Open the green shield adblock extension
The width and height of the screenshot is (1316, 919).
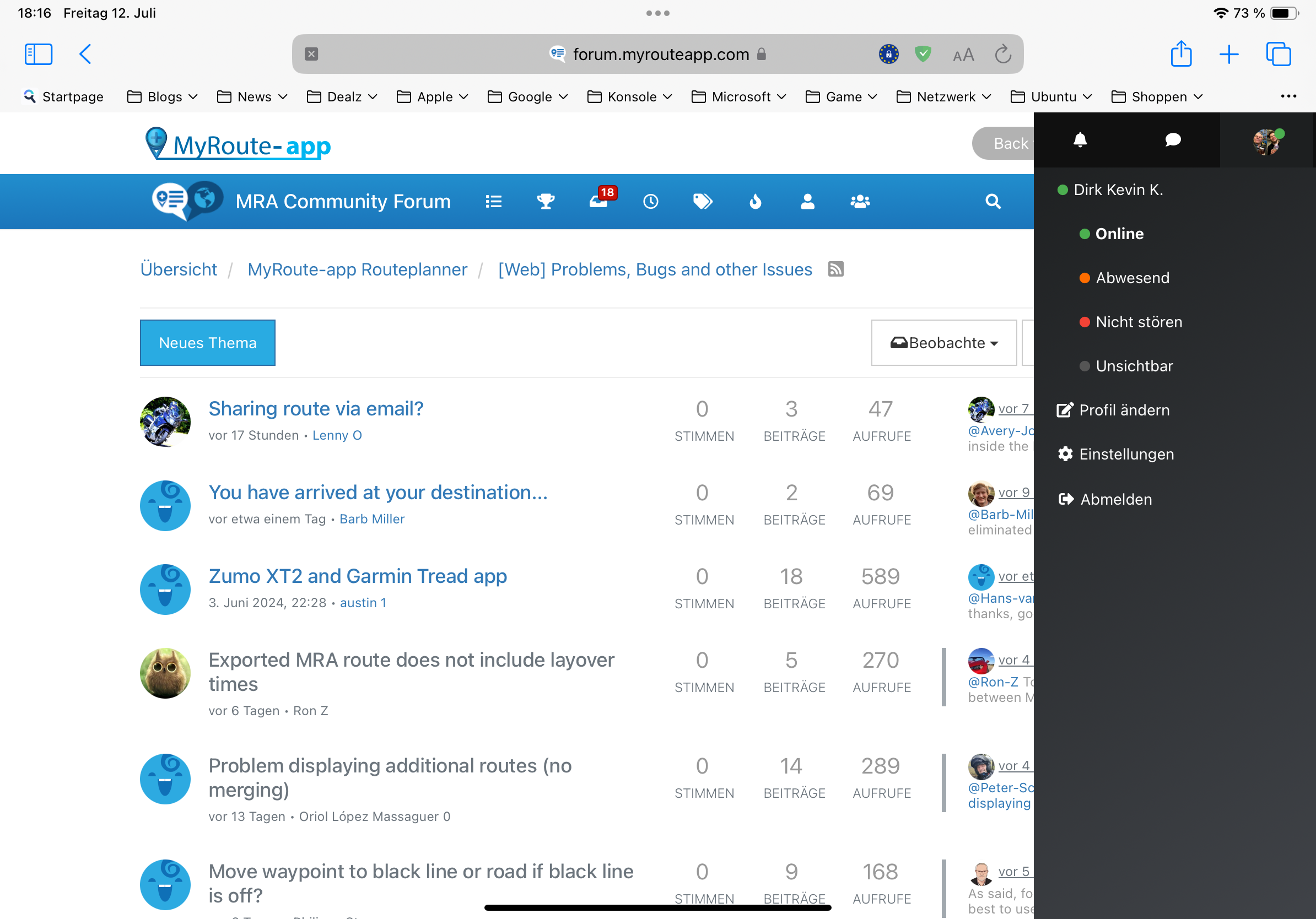[923, 54]
